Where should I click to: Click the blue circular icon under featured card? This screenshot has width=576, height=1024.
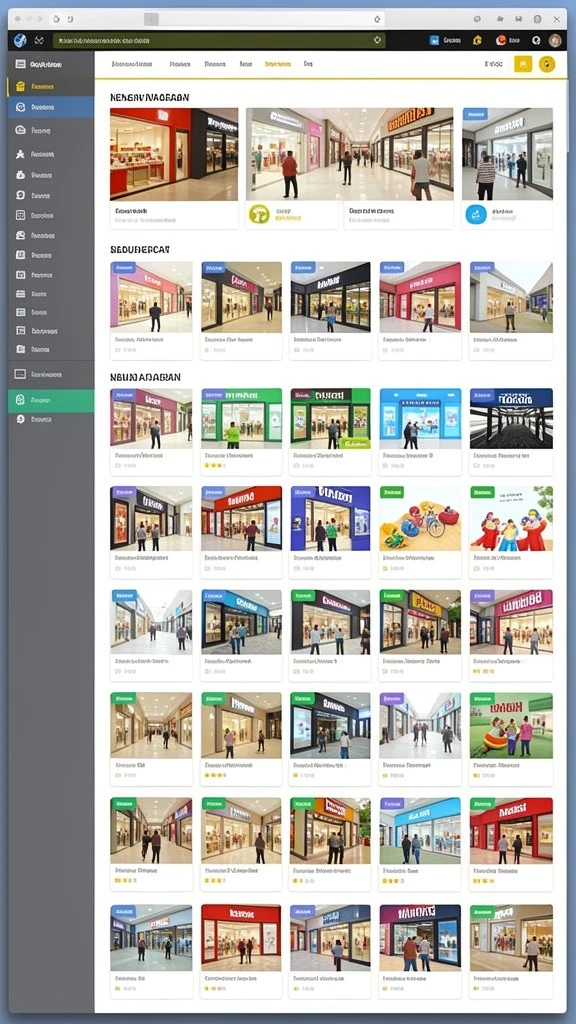pyautogui.click(x=475, y=214)
